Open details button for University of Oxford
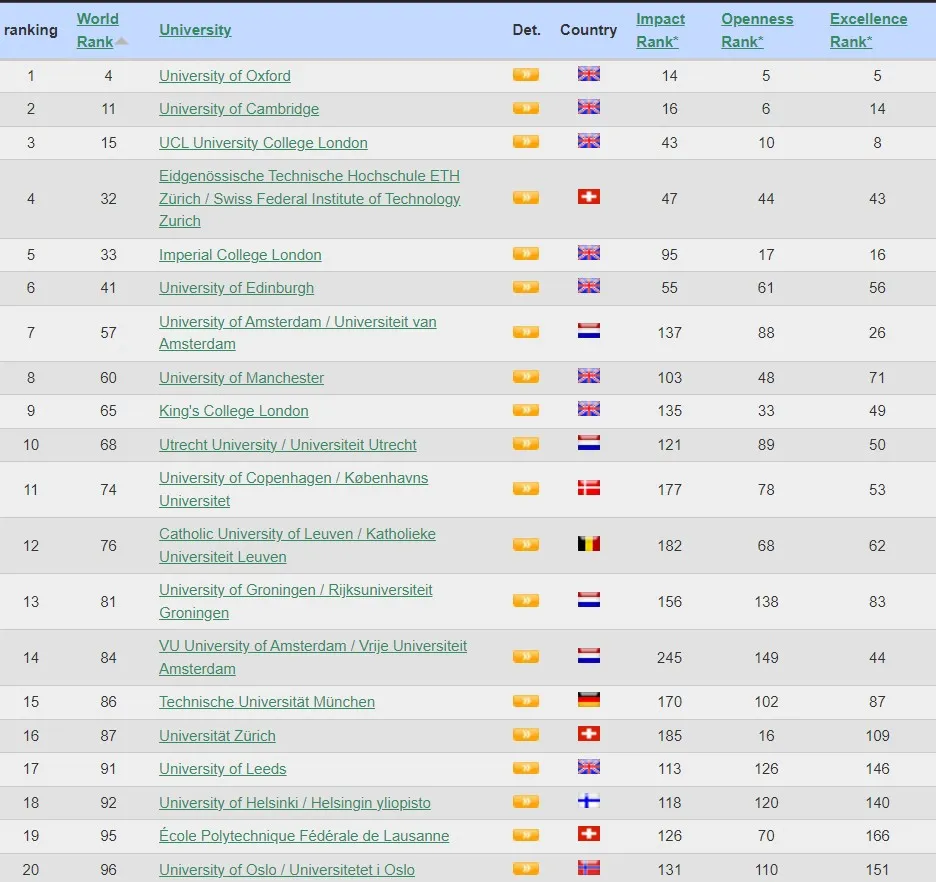936x882 pixels. (x=526, y=75)
